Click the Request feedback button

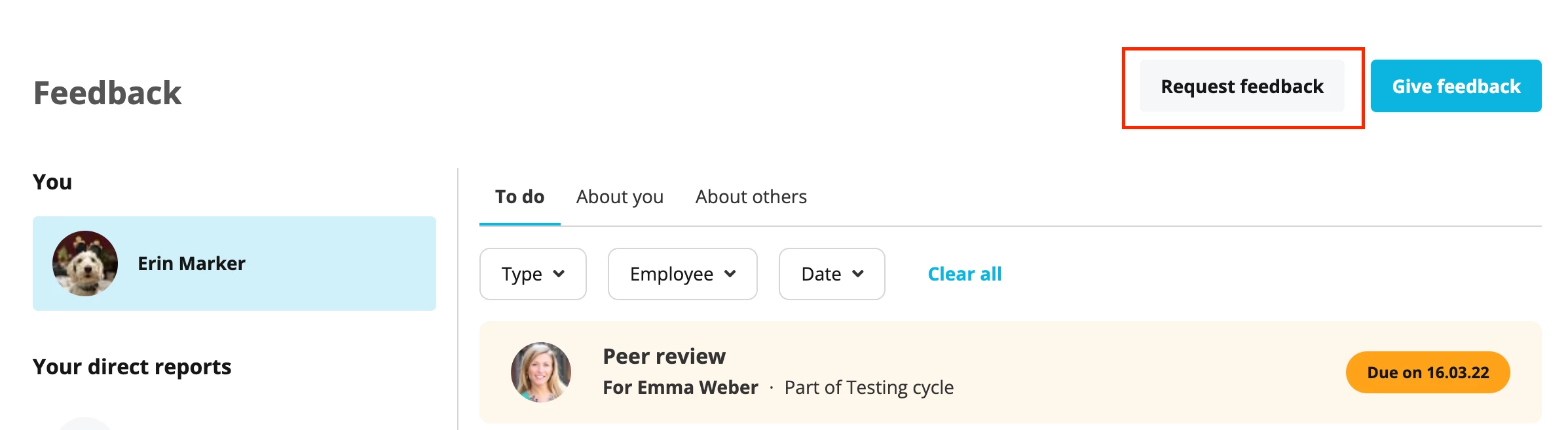click(1242, 86)
